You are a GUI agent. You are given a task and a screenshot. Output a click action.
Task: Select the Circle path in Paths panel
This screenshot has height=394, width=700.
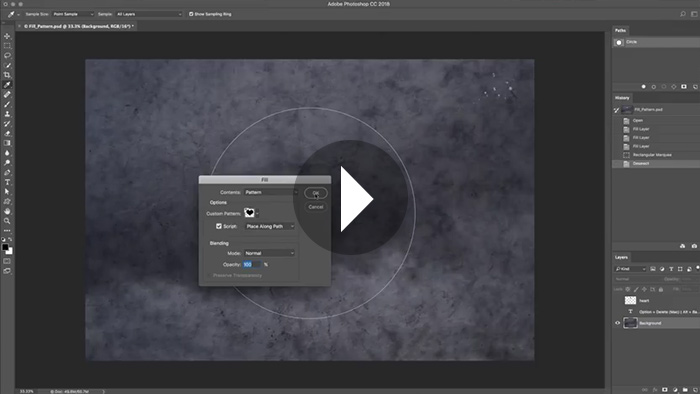click(x=656, y=42)
